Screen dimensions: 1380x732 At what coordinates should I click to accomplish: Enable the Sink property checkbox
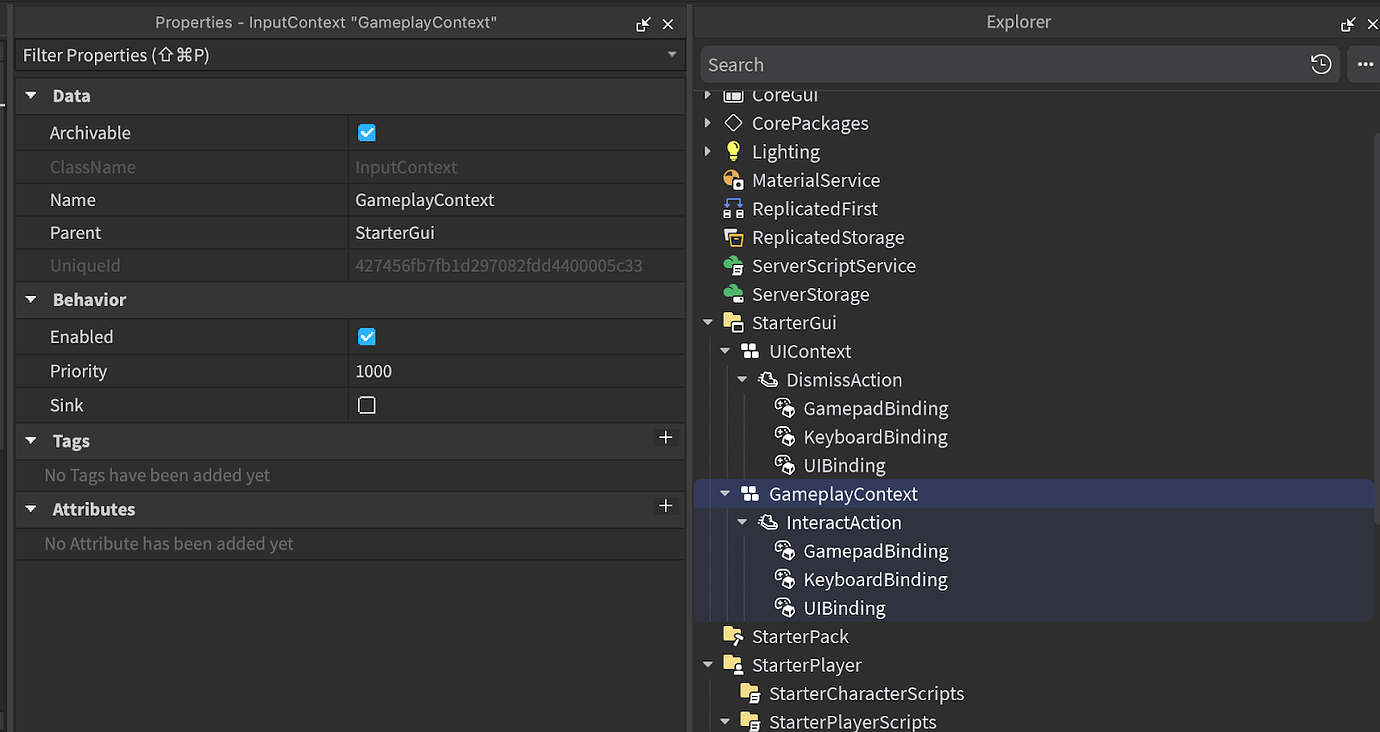click(x=367, y=405)
